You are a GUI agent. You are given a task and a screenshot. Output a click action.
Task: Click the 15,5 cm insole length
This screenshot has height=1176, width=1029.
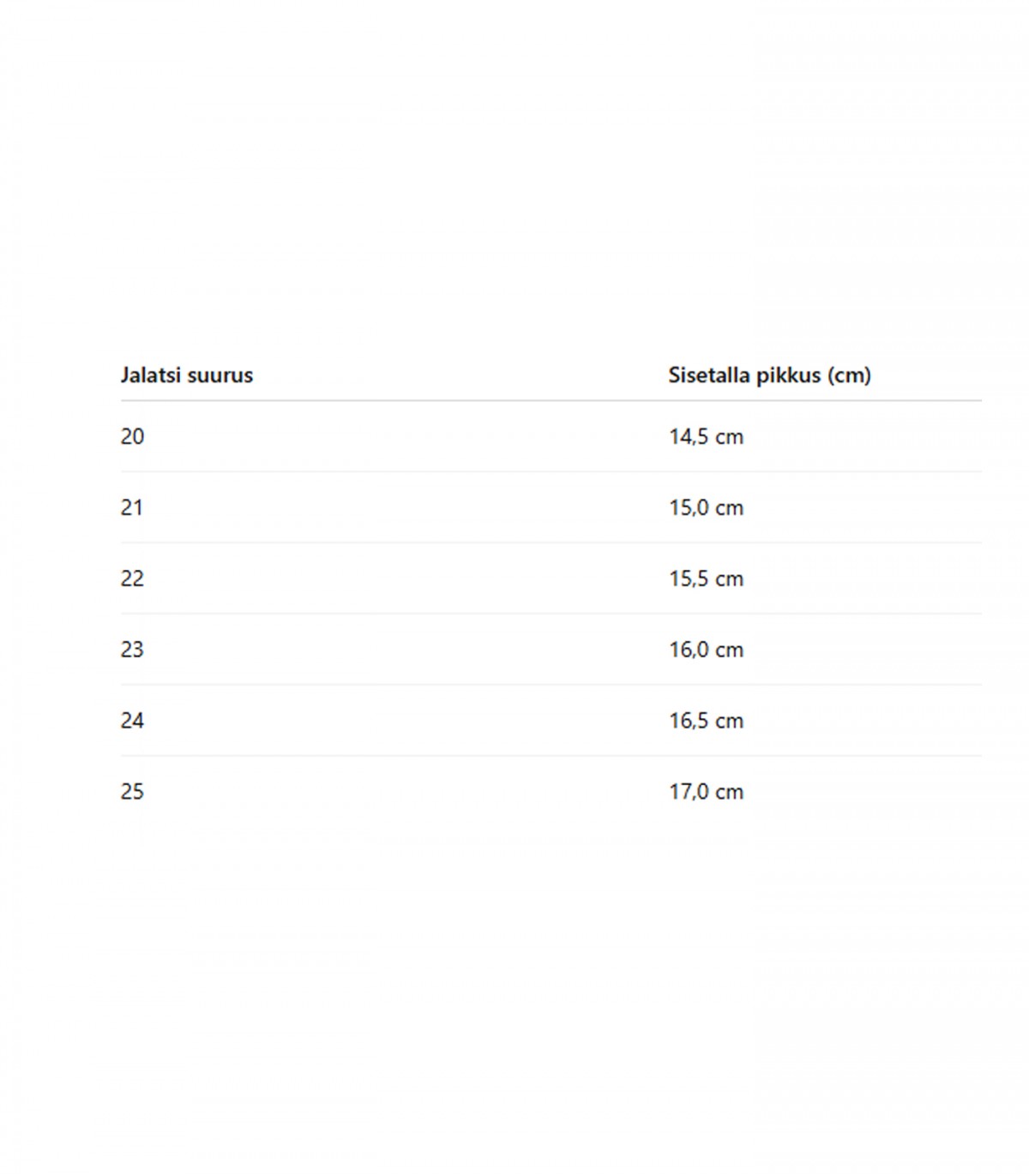click(x=706, y=579)
